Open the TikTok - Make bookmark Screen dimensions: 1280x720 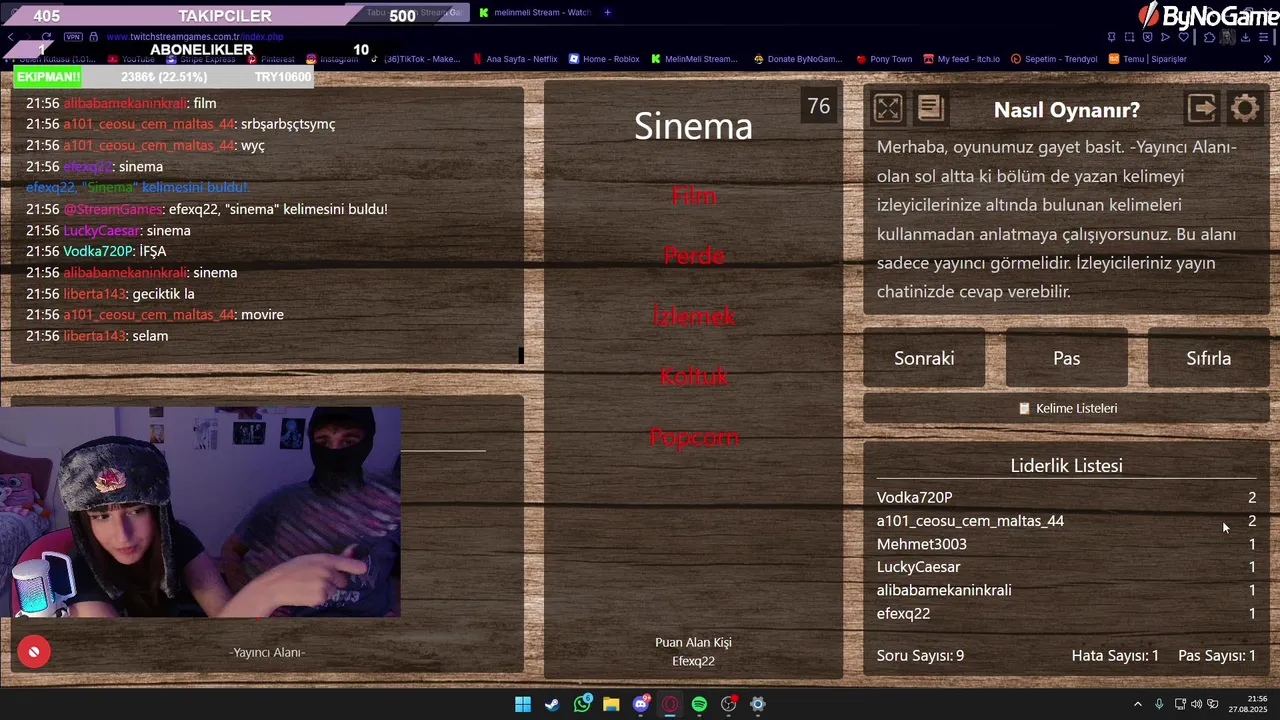coord(414,59)
